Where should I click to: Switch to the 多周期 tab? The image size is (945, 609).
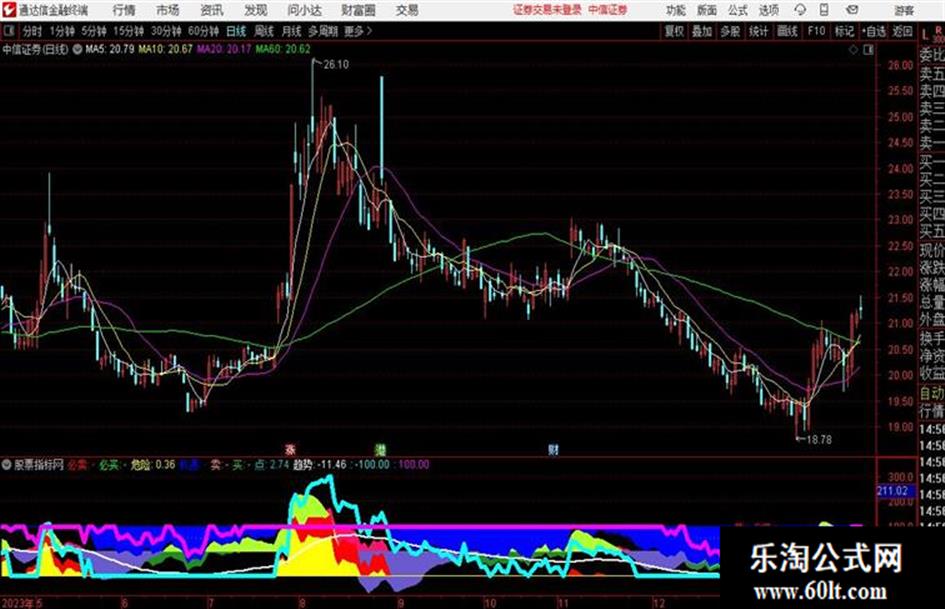point(323,31)
